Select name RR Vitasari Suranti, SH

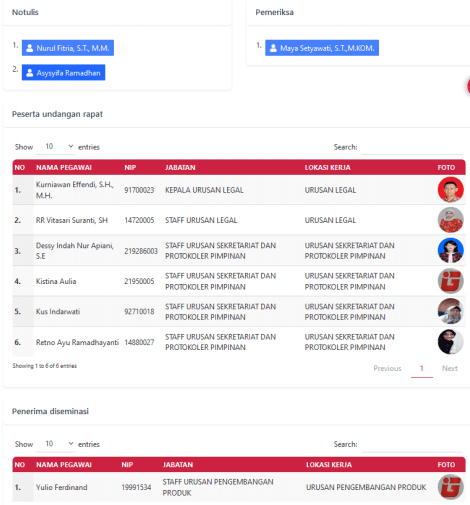(72, 220)
